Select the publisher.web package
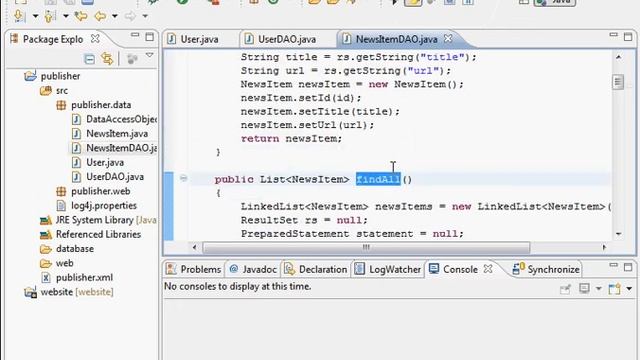 point(100,191)
